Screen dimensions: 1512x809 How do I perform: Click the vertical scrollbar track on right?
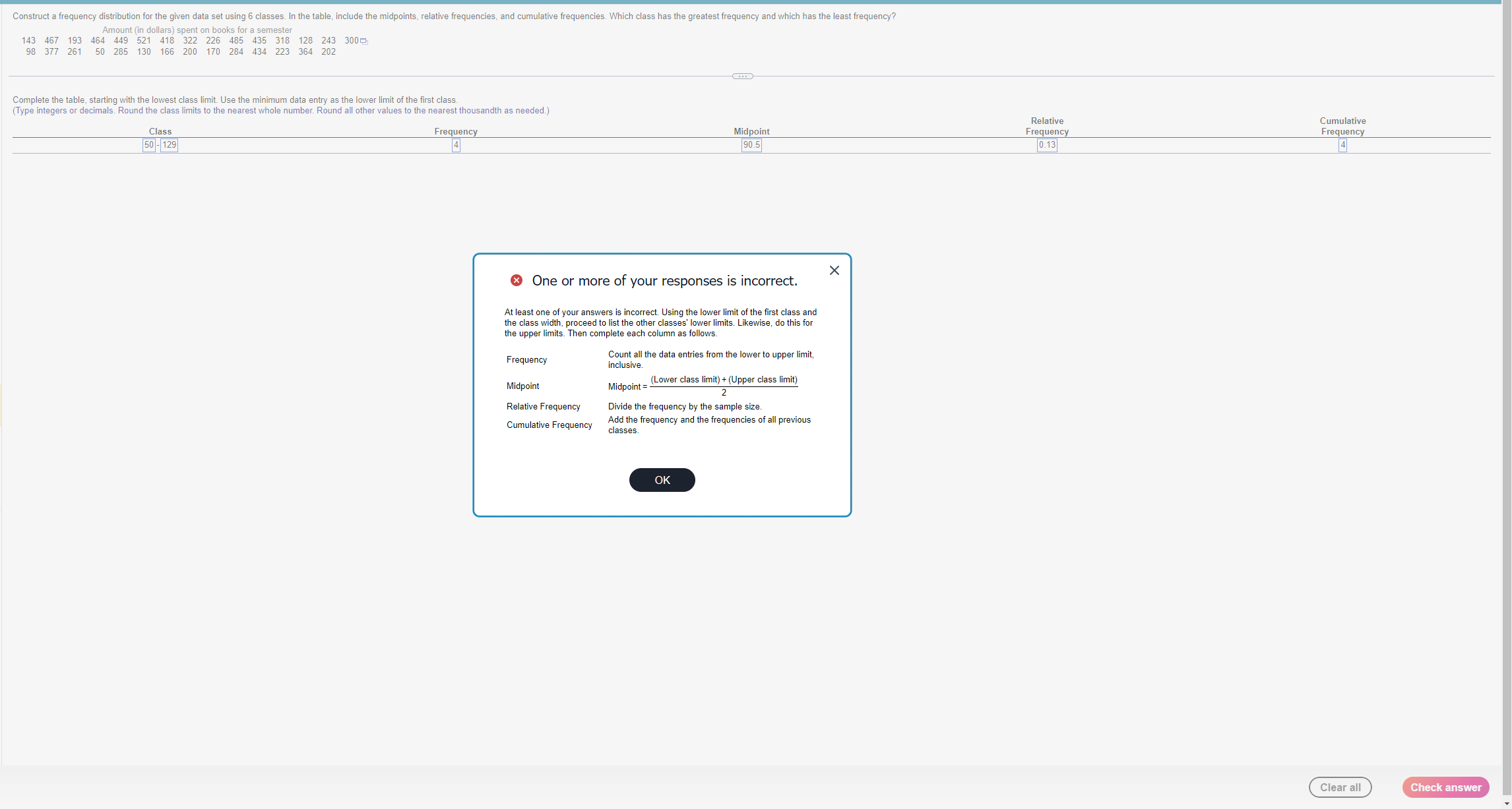(1507, 396)
